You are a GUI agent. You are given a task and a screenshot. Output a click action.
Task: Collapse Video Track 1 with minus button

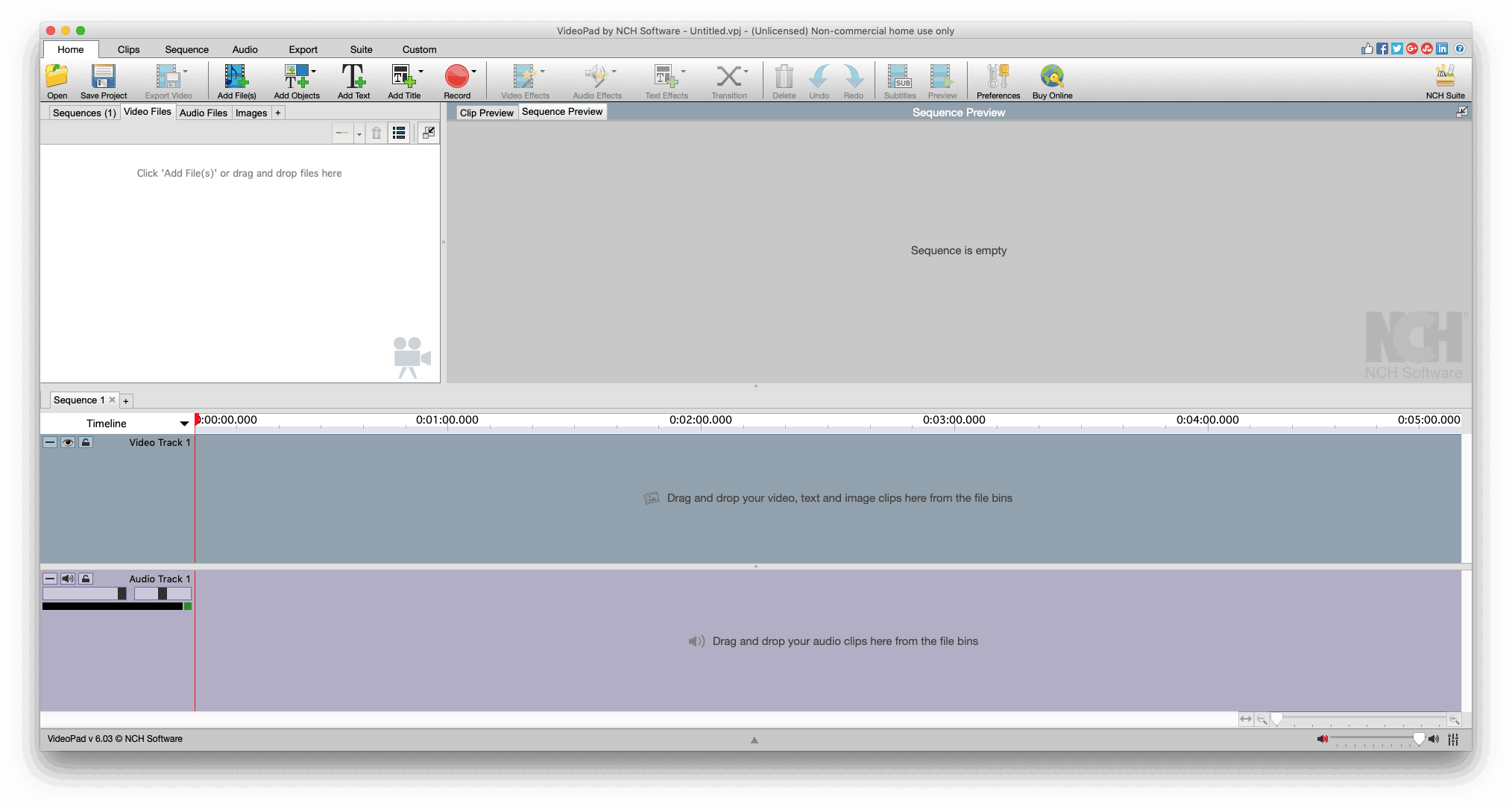(x=50, y=442)
